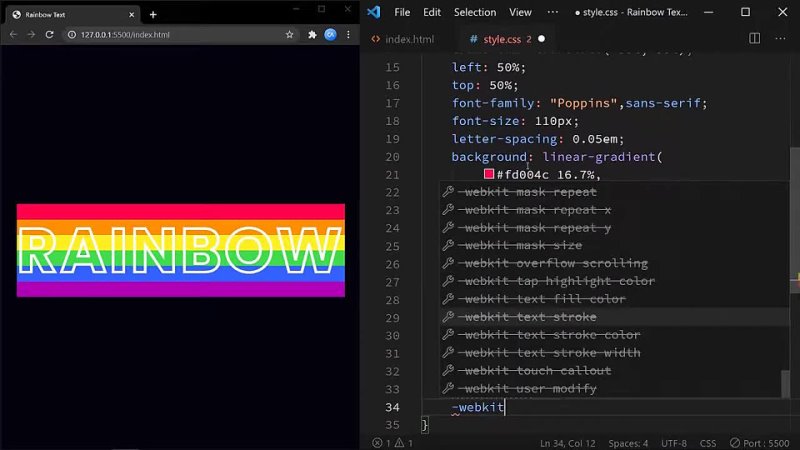
Task: Choose -webkit-text-fill-color suggestion
Action: tap(614, 299)
